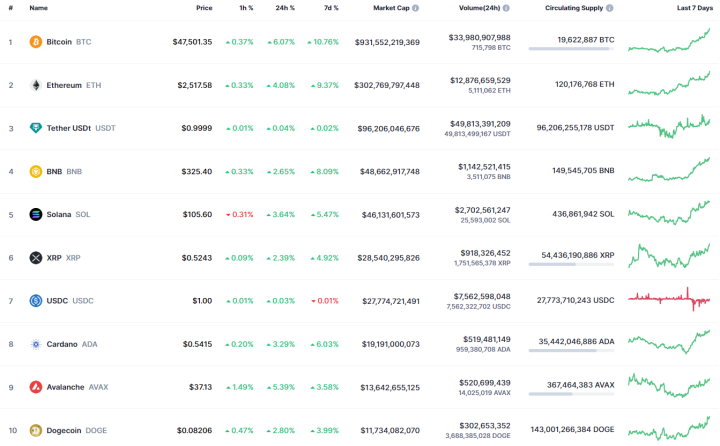Click Ethereum 24h change 4.08%
720x446 pixels.
pos(281,85)
